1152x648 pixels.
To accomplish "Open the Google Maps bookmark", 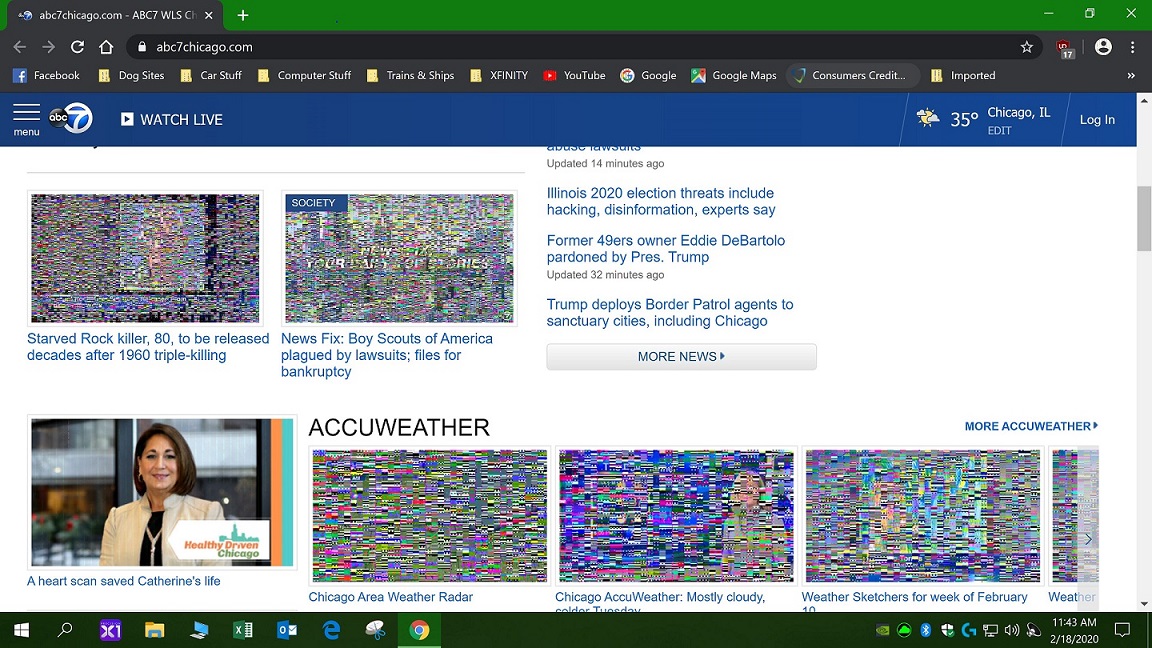I will click(734, 75).
